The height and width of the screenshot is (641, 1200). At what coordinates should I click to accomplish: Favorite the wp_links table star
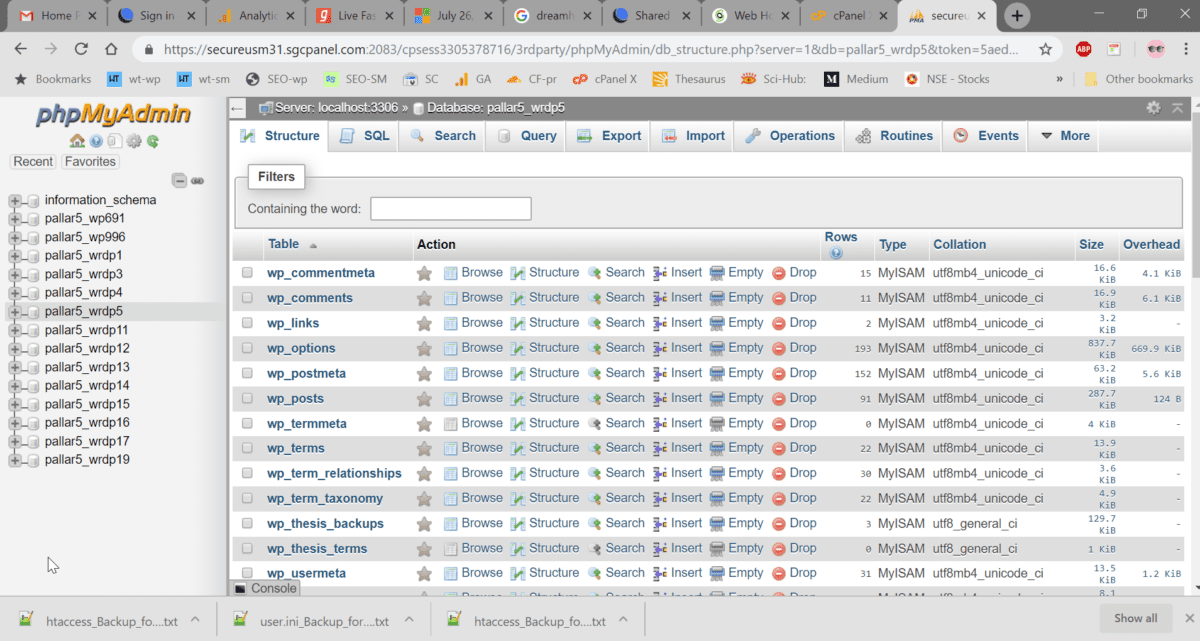[424, 322]
